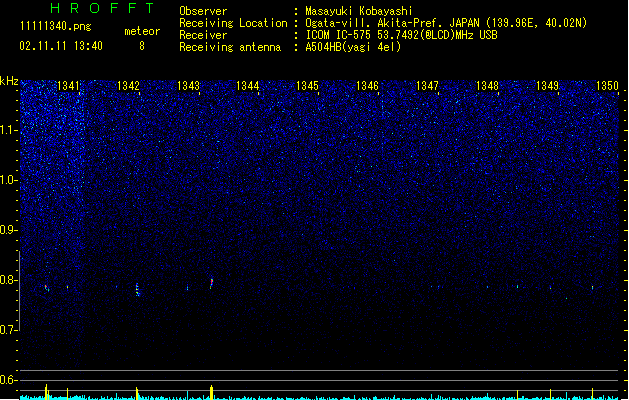
Task: Click the 'Receiving Location' field label
Action: pyautogui.click(x=233, y=23)
